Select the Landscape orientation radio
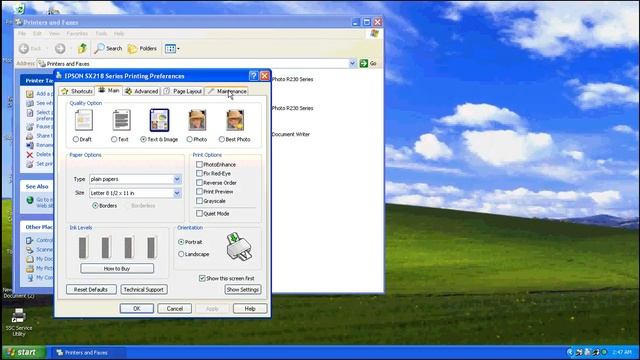This screenshot has height=360, width=640. (x=181, y=254)
